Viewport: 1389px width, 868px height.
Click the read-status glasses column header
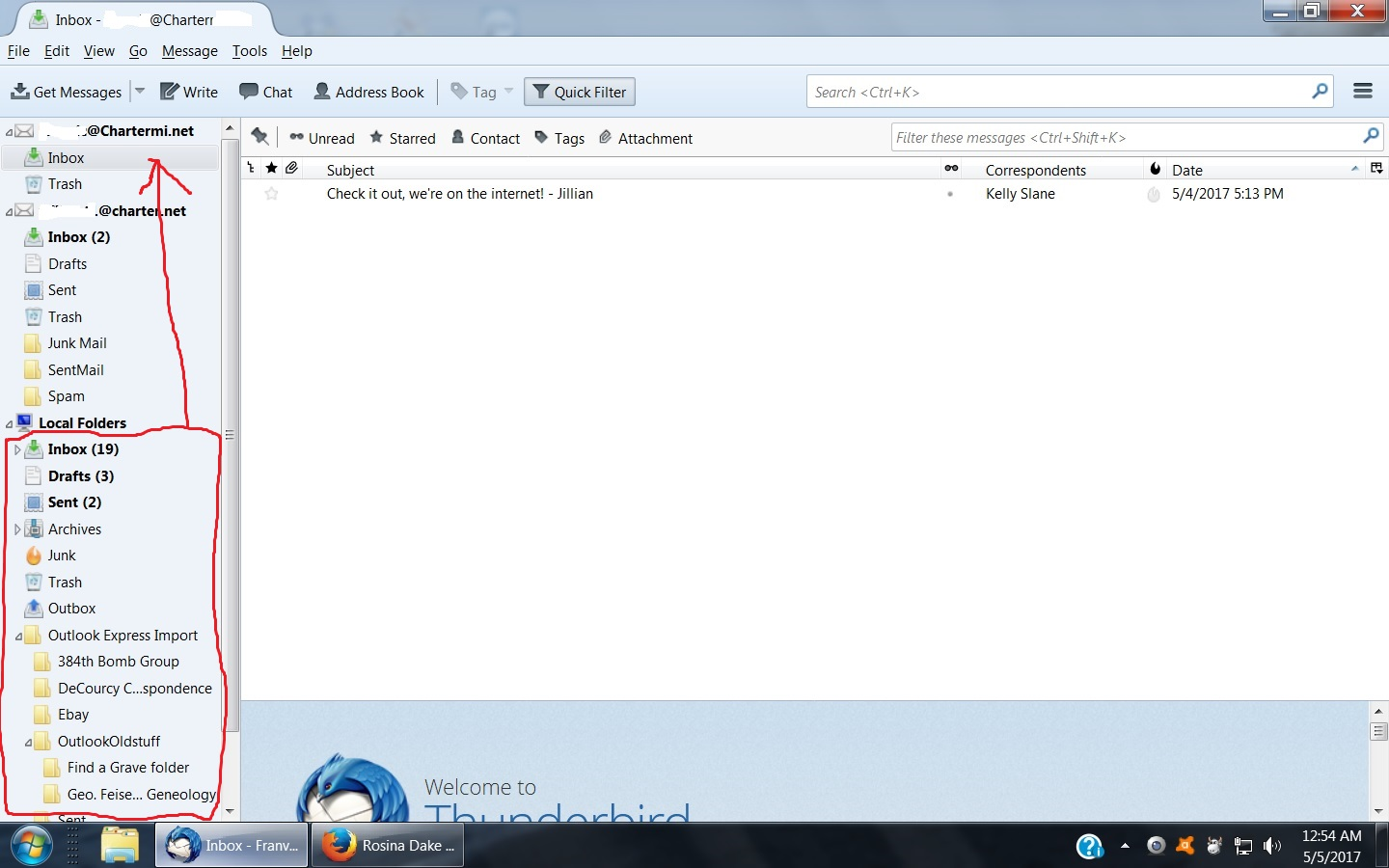click(951, 169)
